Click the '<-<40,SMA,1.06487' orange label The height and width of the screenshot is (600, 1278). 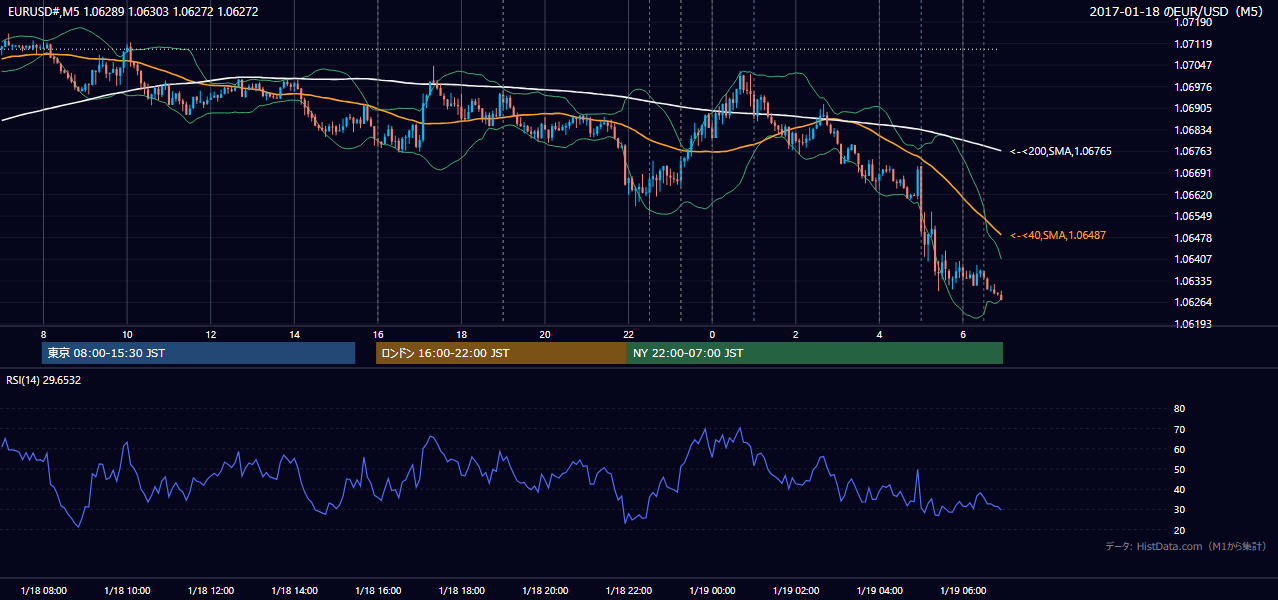(1058, 235)
